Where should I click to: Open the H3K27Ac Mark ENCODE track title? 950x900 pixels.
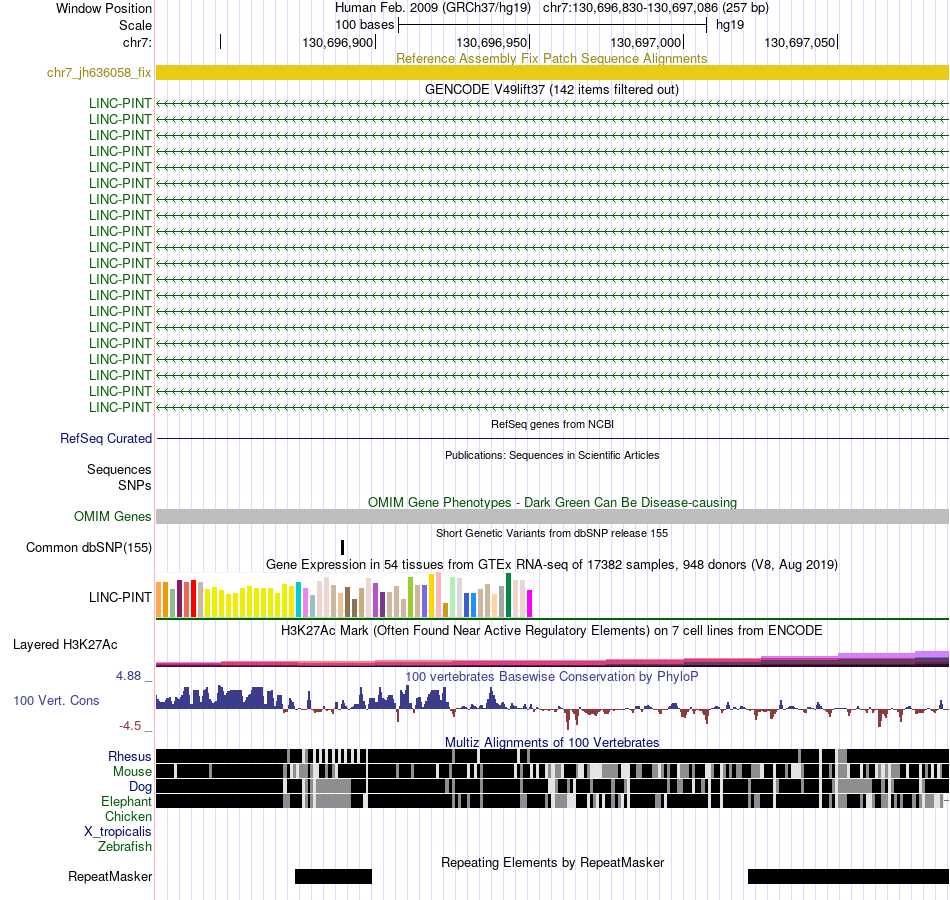(551, 630)
